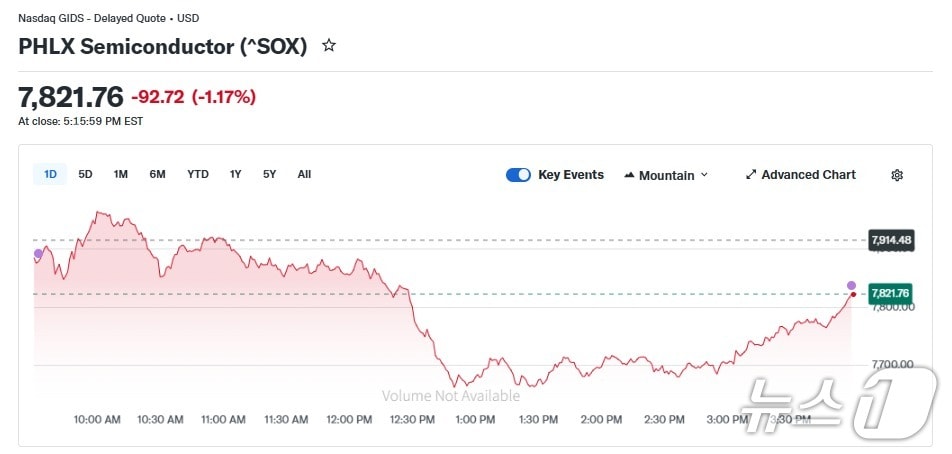The image size is (952, 454).
Task: Switch chart to 6M range
Action: 157,174
